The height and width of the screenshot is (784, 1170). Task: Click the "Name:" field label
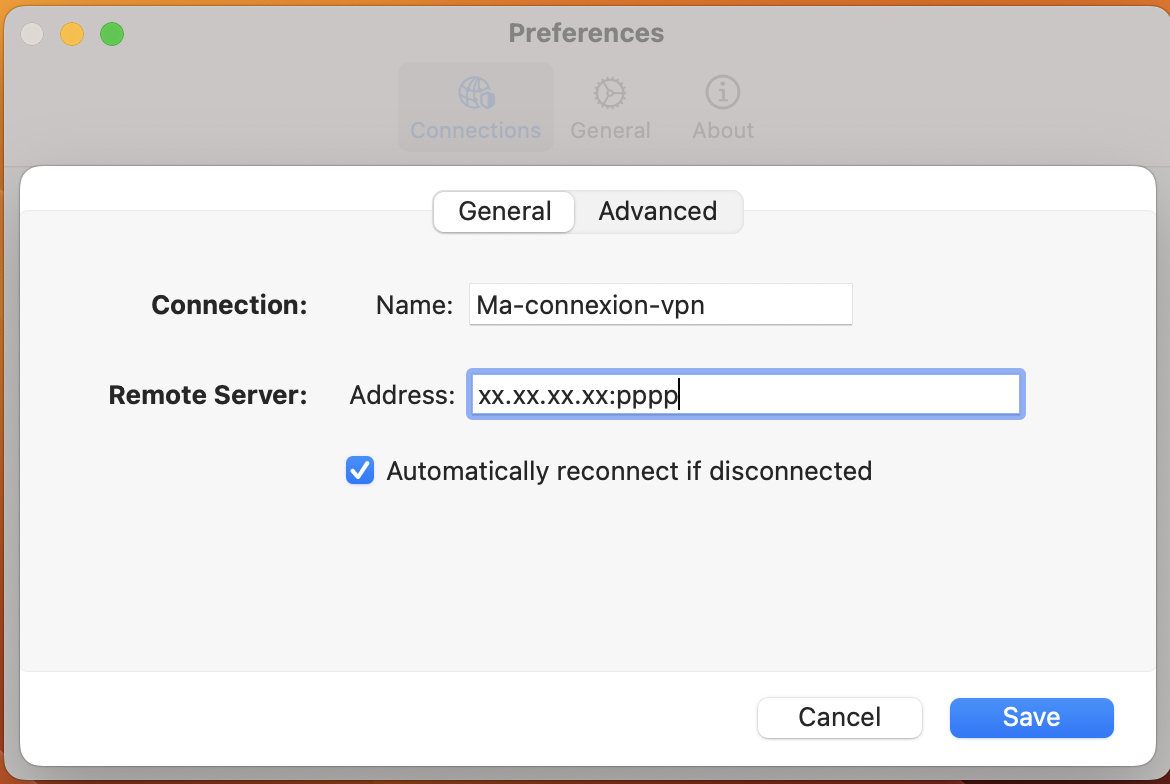[x=414, y=305]
